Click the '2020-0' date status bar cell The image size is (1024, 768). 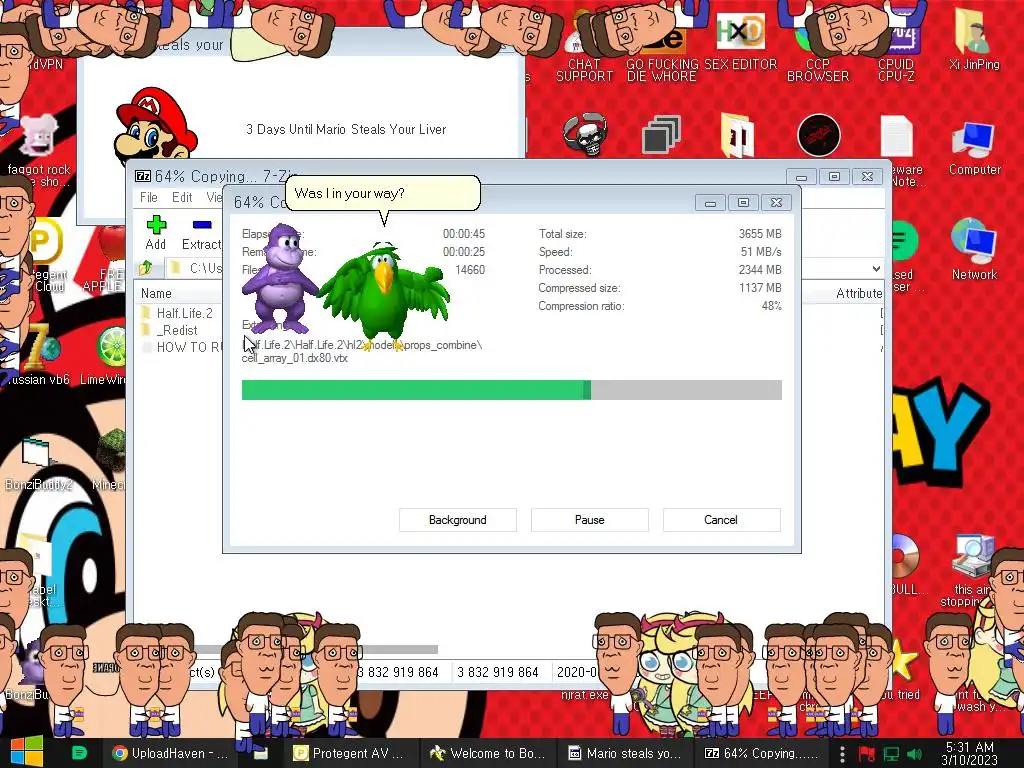point(576,672)
